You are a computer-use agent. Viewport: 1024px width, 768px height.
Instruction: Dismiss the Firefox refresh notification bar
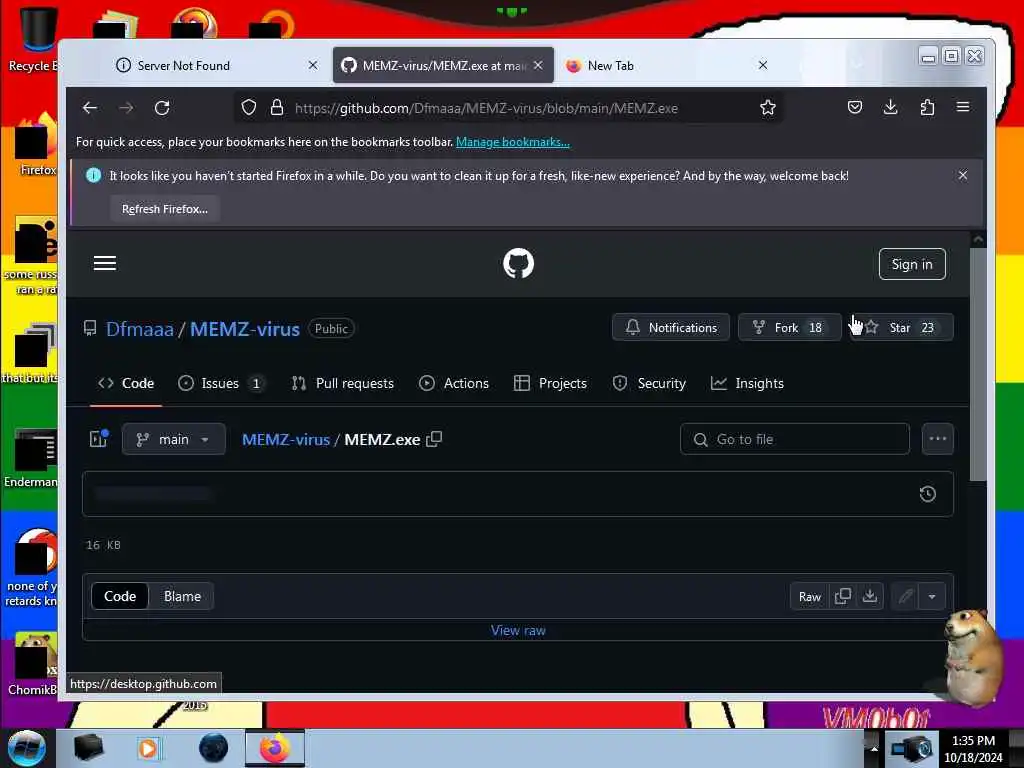963,175
